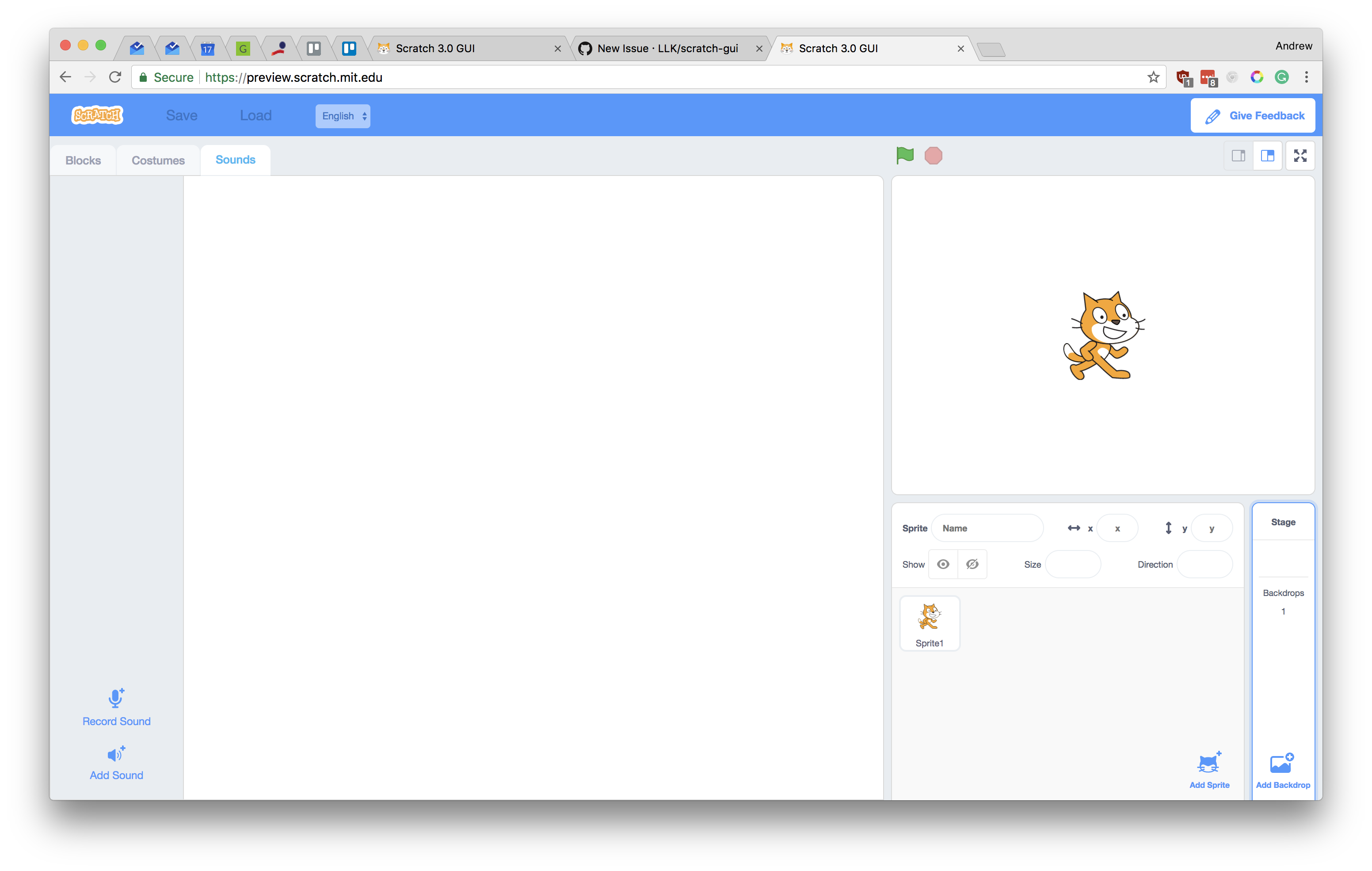Open the pinned calendar tab showing 17
This screenshot has width=1372, height=871.
point(207,49)
